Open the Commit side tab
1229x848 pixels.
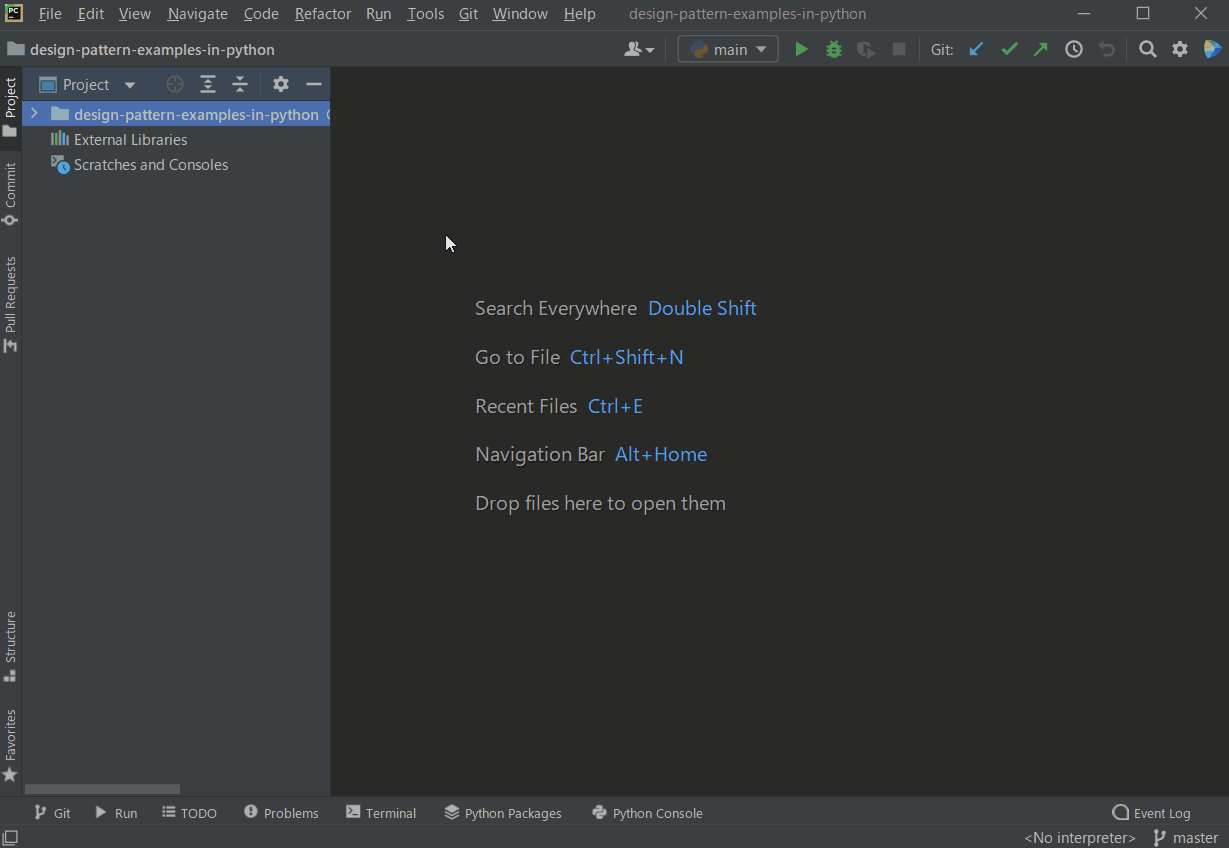pyautogui.click(x=10, y=194)
